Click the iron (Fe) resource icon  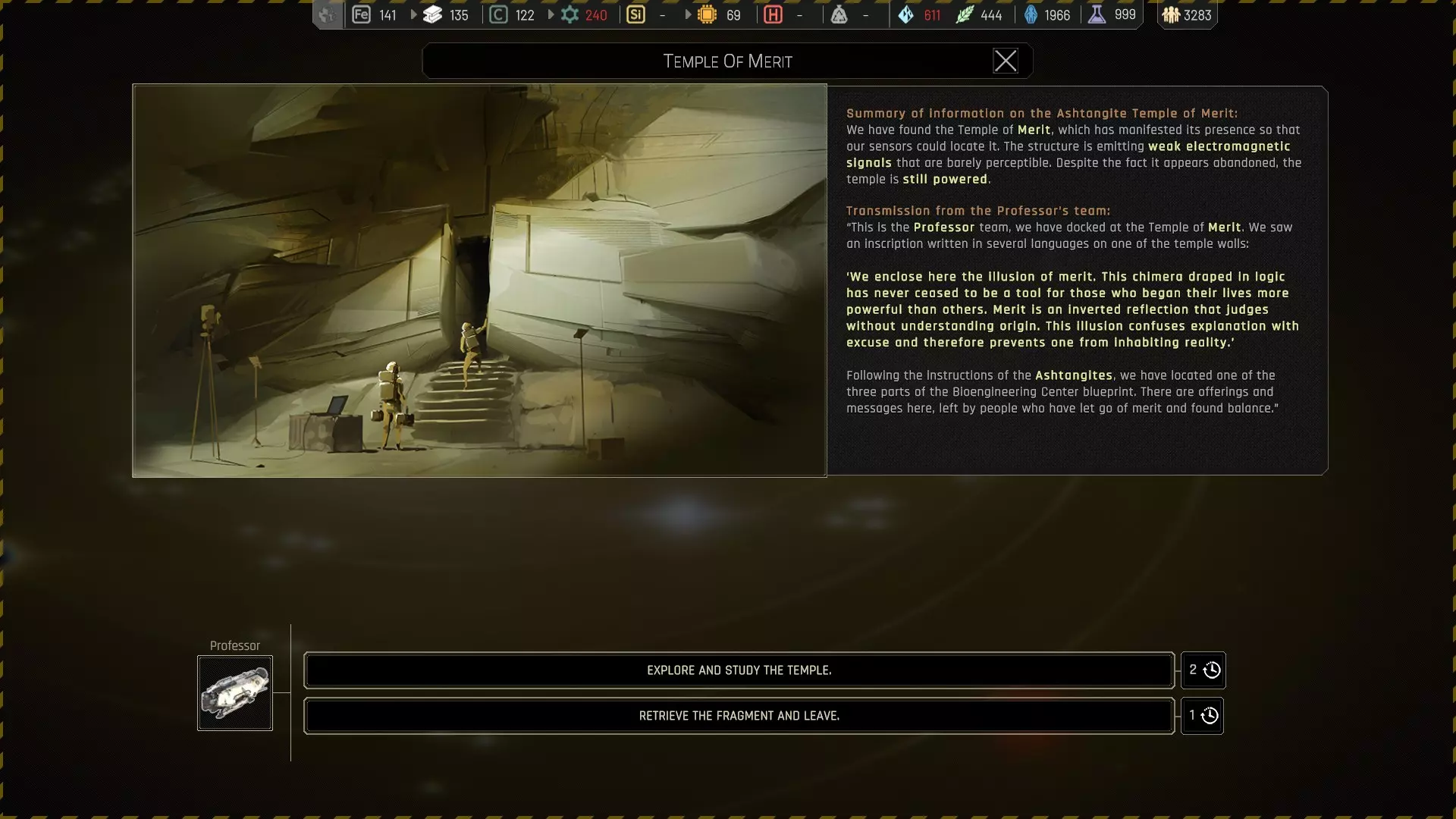pos(361,14)
